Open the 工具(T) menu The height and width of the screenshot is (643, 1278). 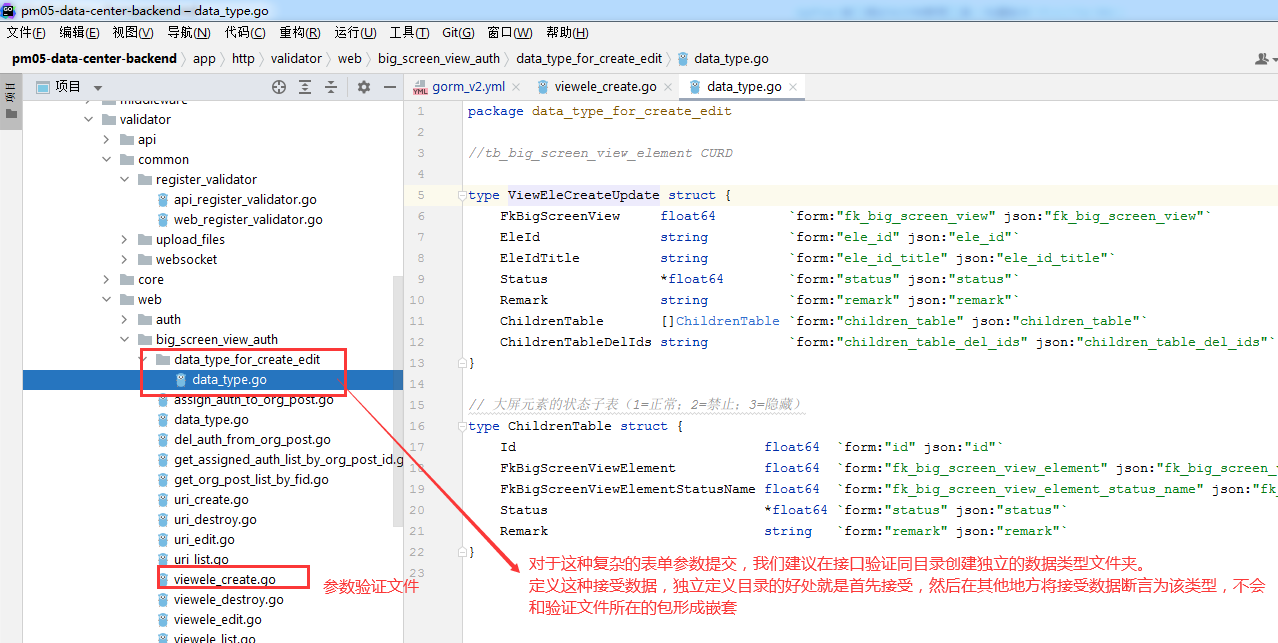(x=409, y=33)
